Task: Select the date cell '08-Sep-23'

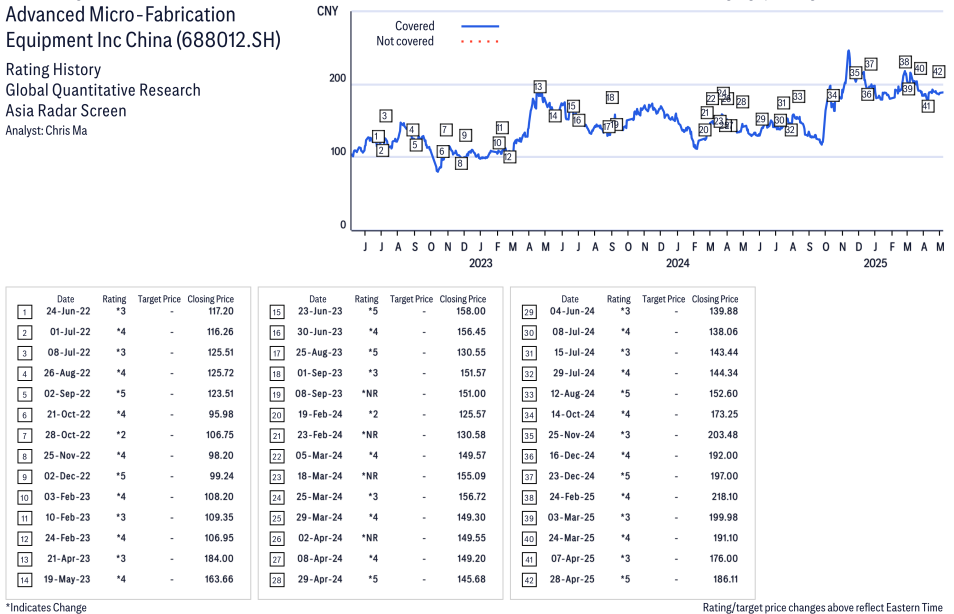Action: (319, 394)
